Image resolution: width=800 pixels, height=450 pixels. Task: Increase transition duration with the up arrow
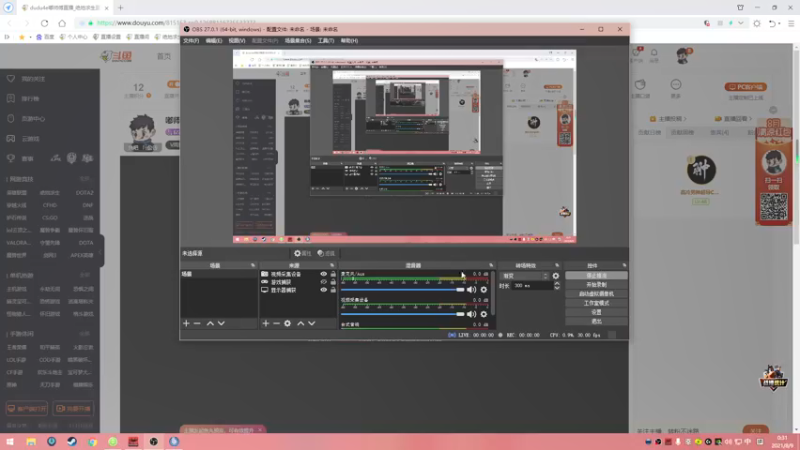[x=557, y=284]
